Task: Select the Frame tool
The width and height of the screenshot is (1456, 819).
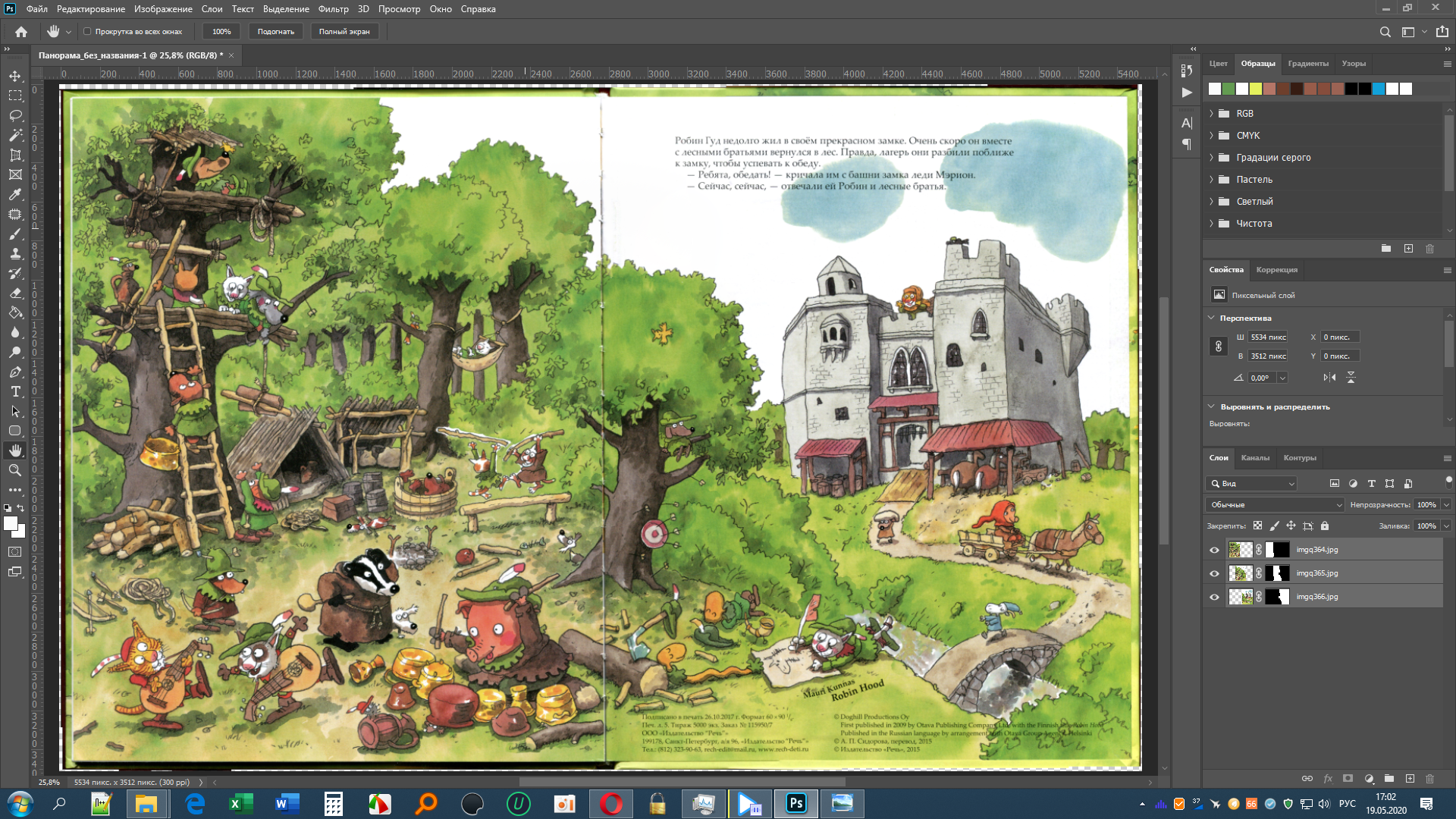Action: (x=15, y=174)
